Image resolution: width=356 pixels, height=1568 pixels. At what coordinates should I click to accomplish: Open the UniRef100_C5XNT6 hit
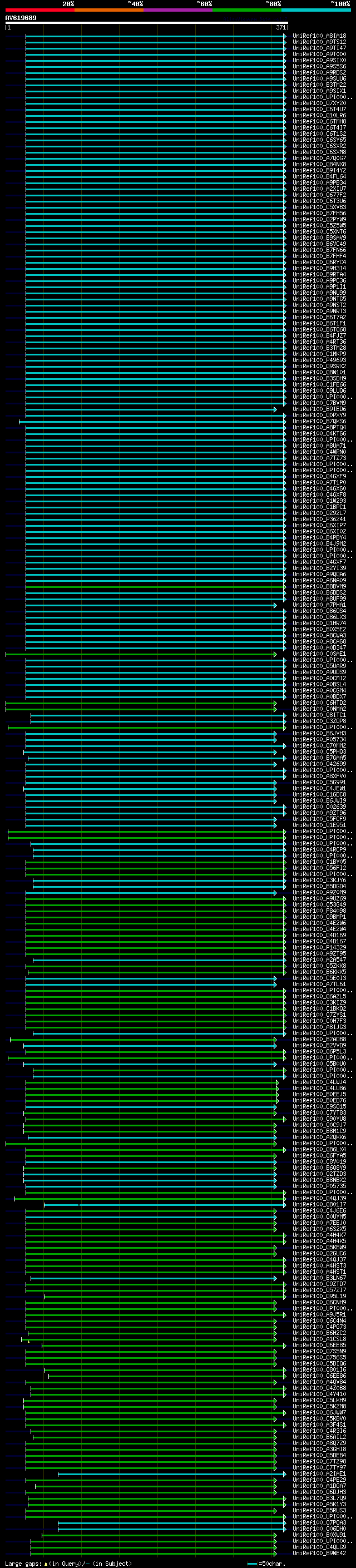click(319, 231)
